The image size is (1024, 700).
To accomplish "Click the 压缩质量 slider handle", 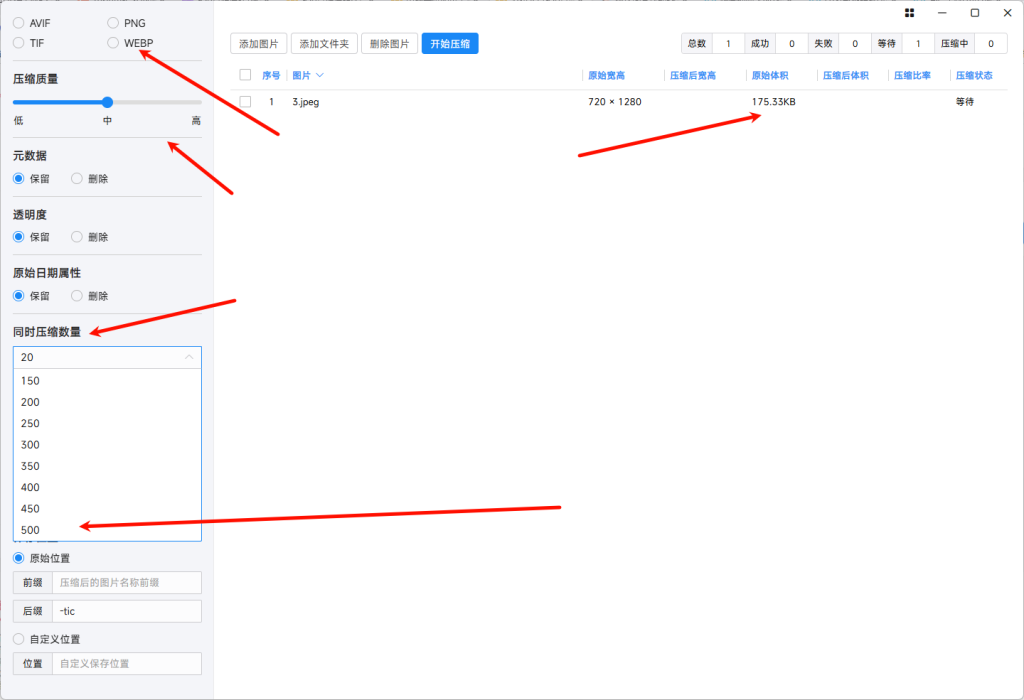I will (107, 102).
